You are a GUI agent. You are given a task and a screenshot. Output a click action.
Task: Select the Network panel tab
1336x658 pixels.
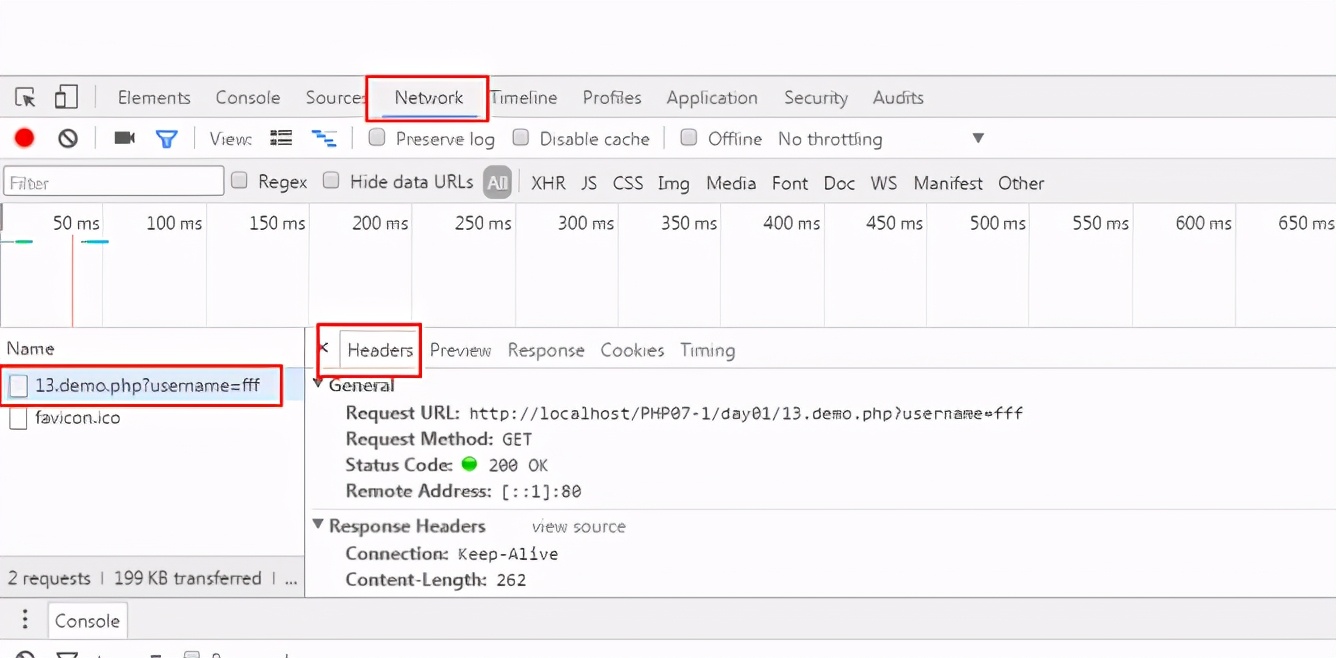pyautogui.click(x=429, y=97)
